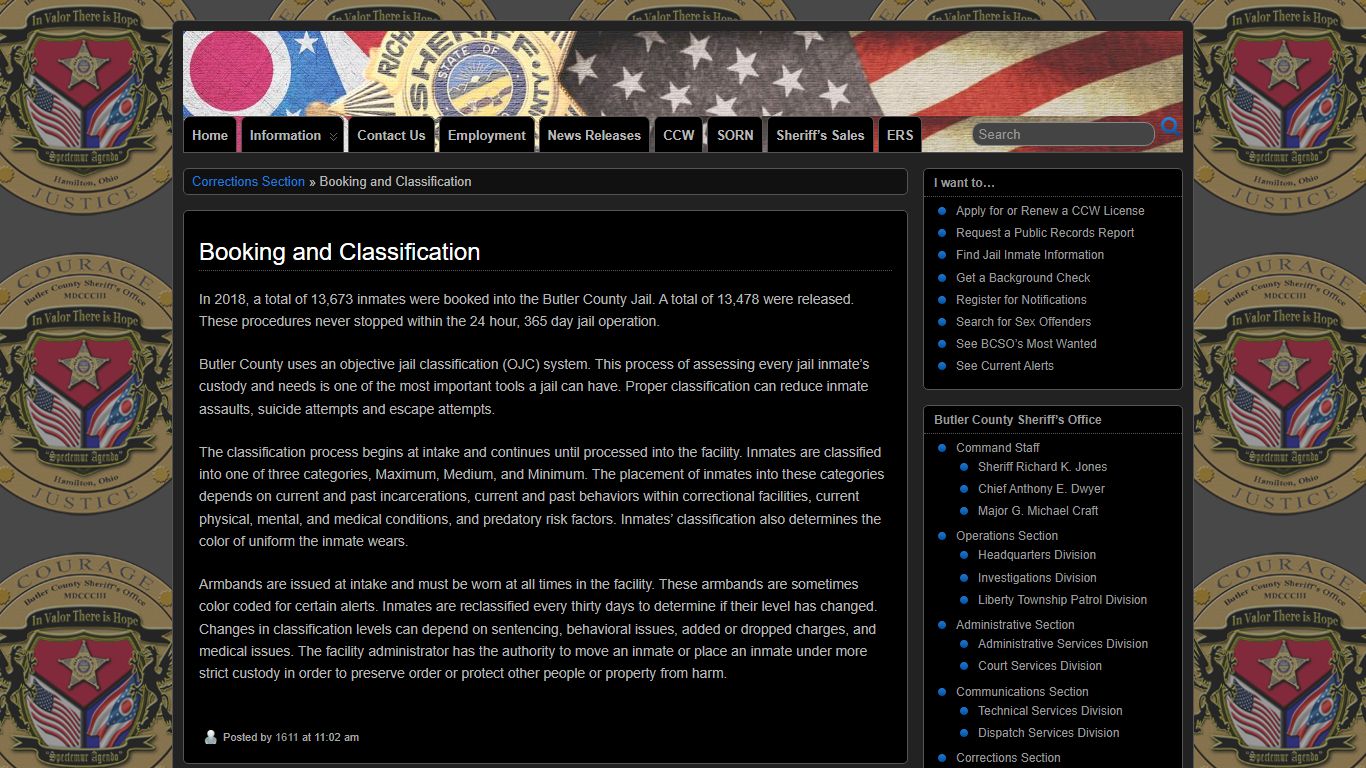Open the Home menu item
Viewport: 1366px width, 768px height.
[210, 135]
